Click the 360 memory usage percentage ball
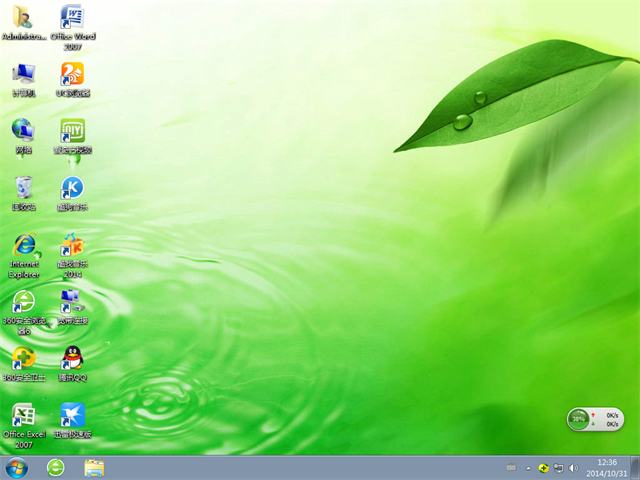 578,419
